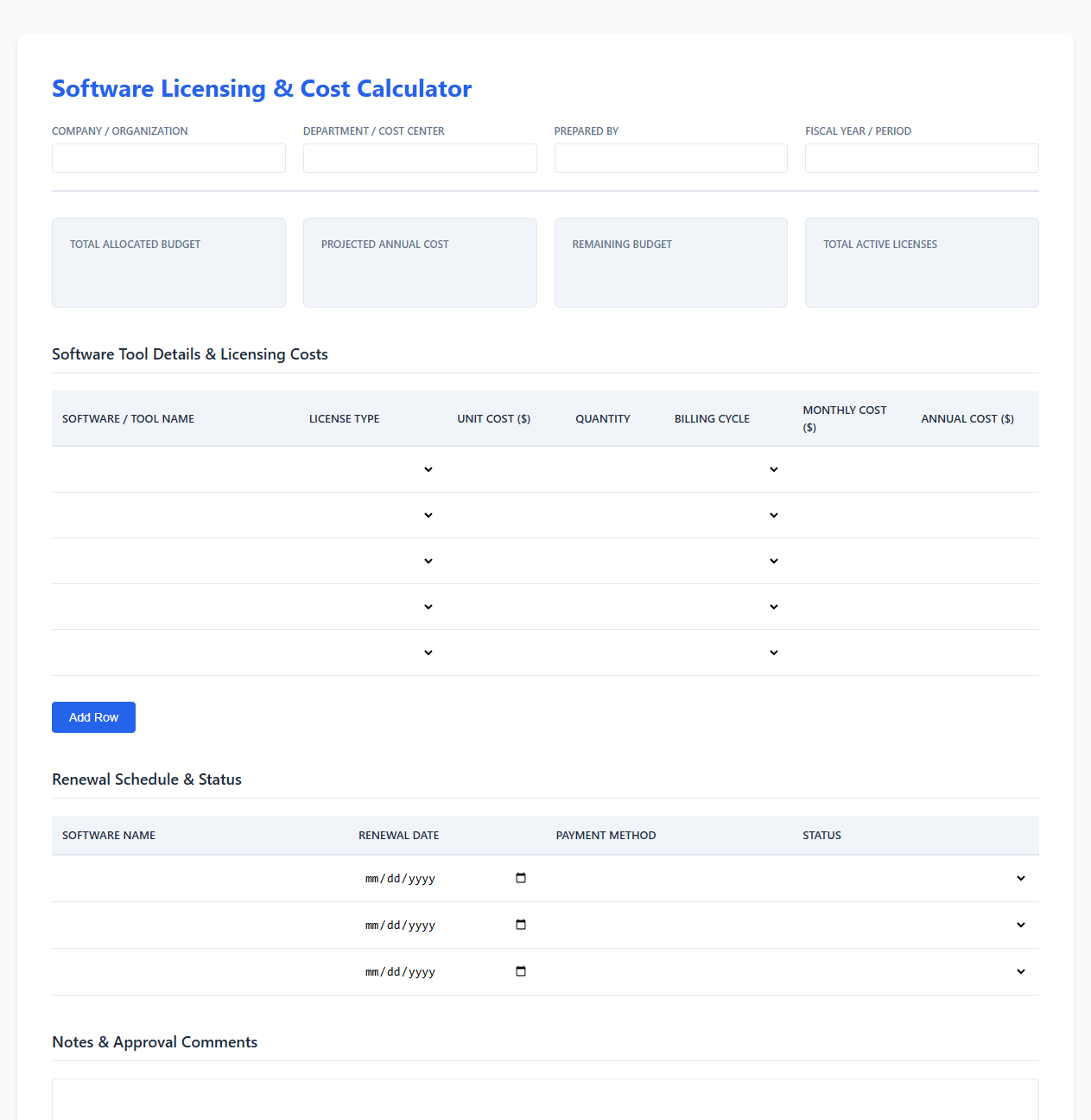This screenshot has height=1120, width=1091.
Task: Click Software Name cell in second renewal row
Action: [200, 925]
